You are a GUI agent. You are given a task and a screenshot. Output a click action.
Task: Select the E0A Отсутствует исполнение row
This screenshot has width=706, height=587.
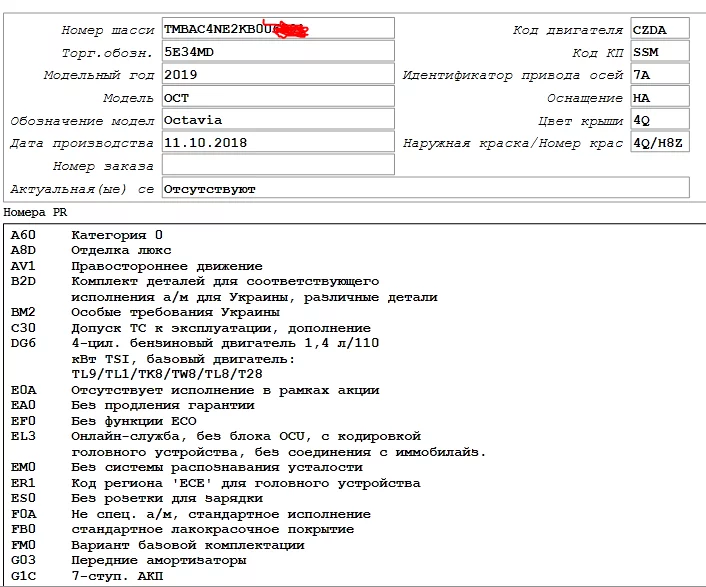195,390
